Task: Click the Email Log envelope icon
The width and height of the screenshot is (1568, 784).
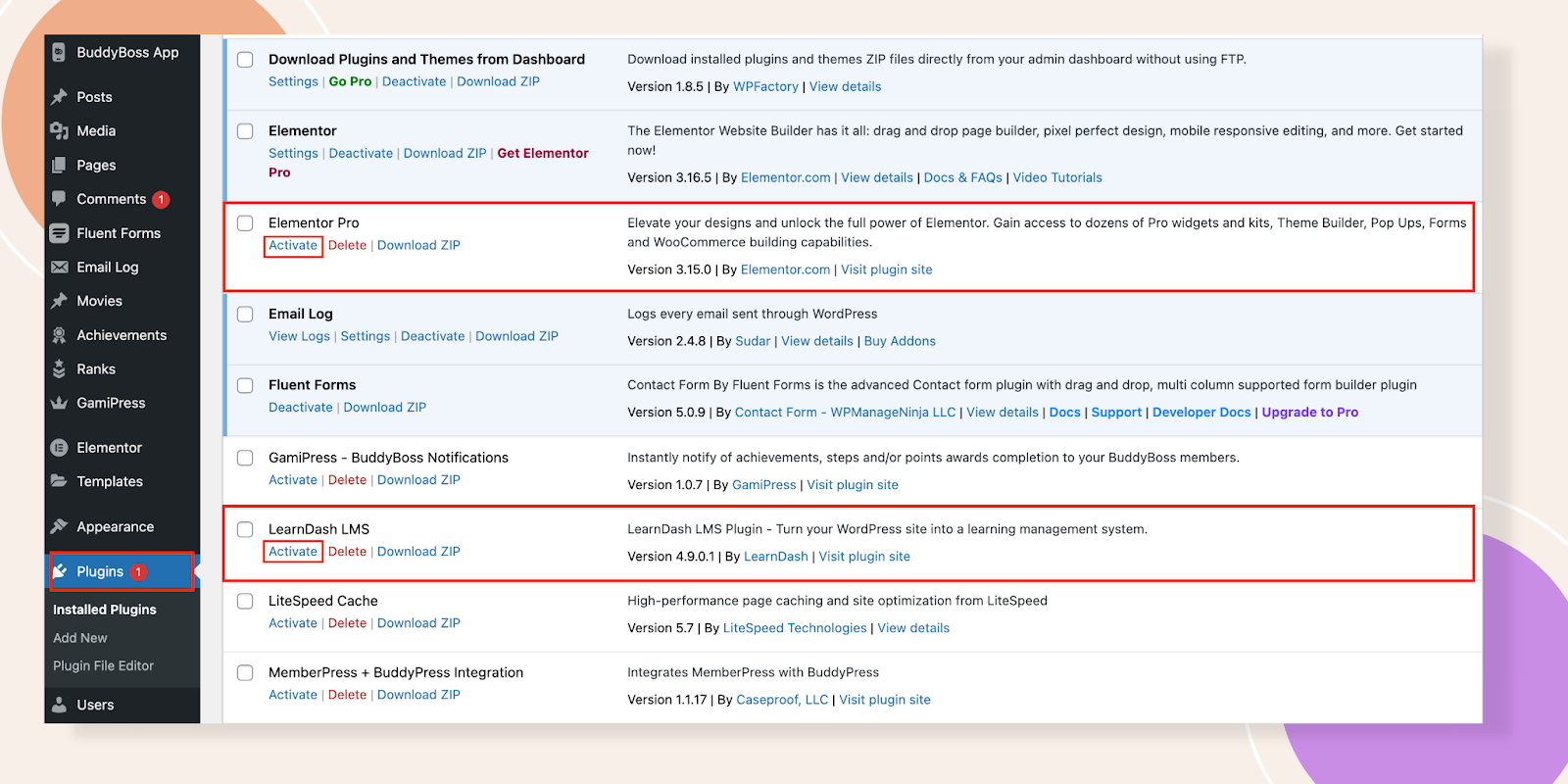Action: tap(59, 268)
